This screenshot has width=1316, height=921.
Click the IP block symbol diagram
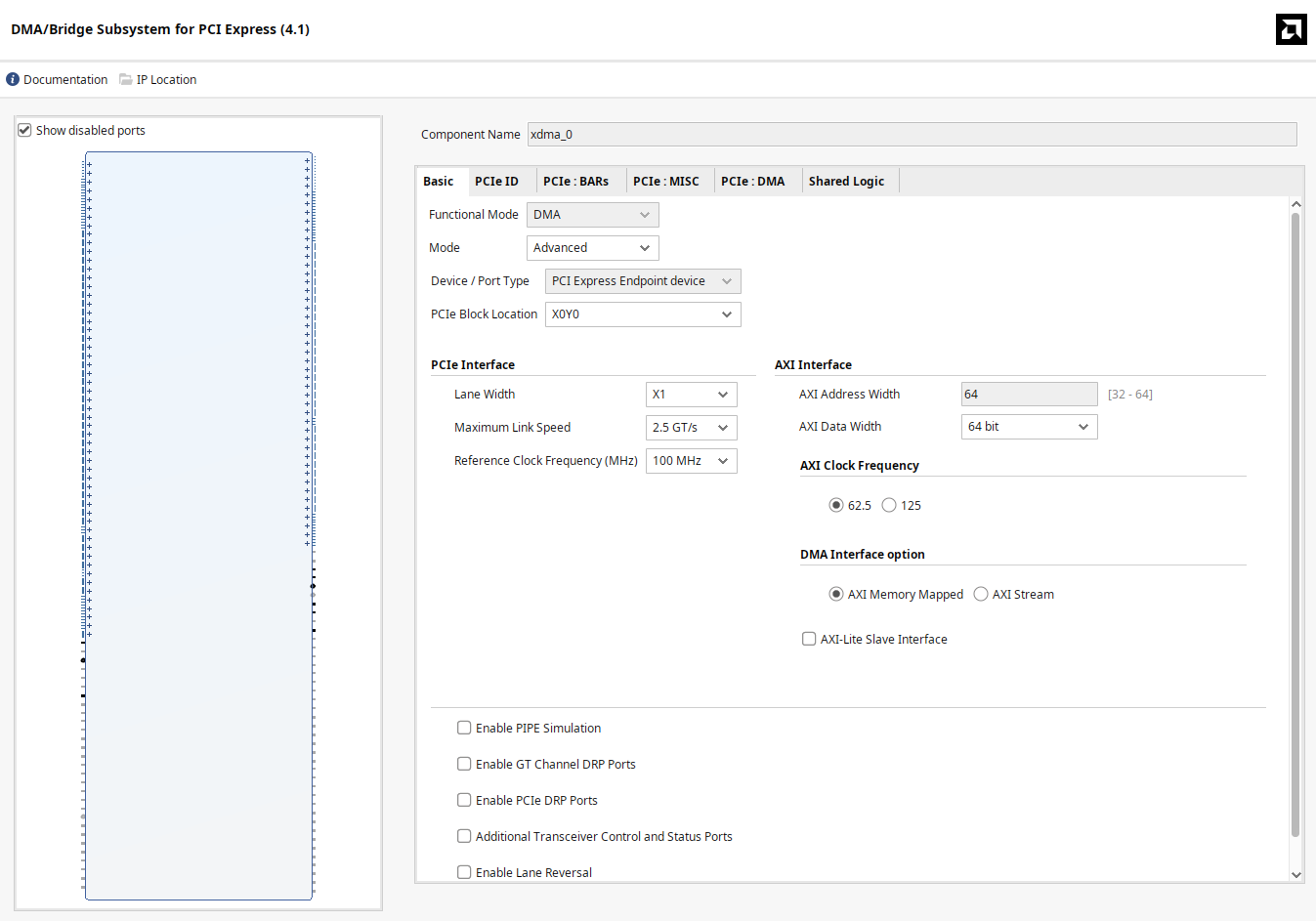click(x=198, y=525)
